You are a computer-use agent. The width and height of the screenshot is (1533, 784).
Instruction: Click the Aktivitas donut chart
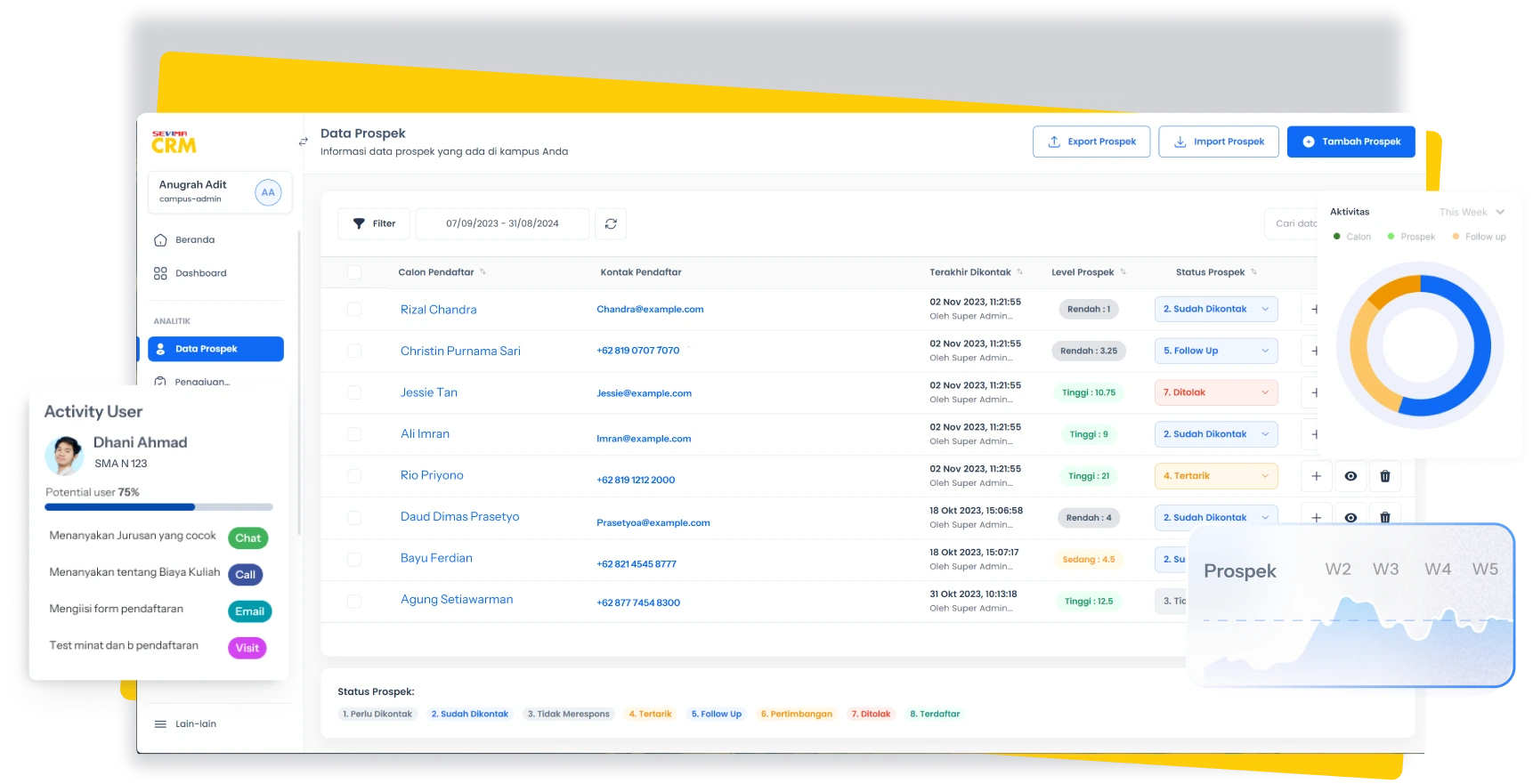1420,346
